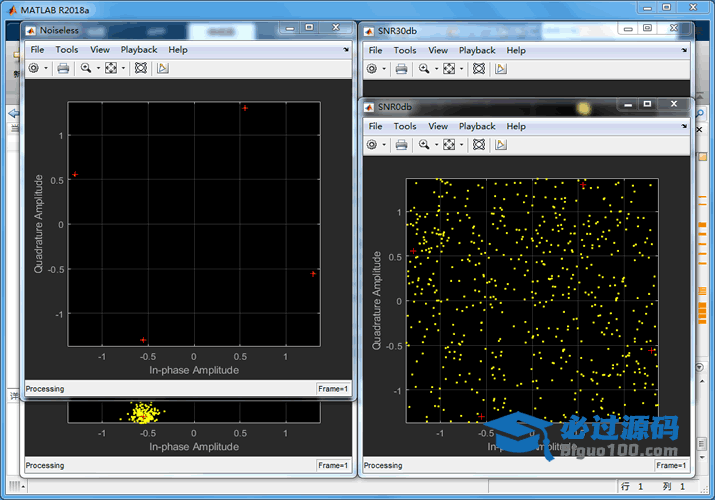
Task: Toggle reference constellation in Noiseless window
Action: pos(140,68)
